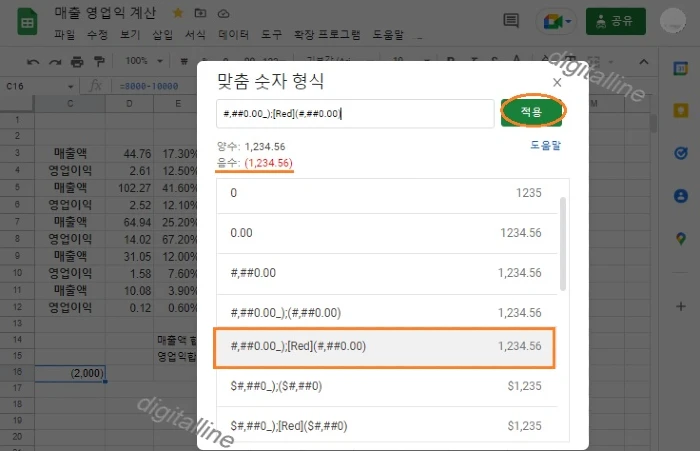Click cell D9 with value 31.05

pyautogui.click(x=129, y=256)
